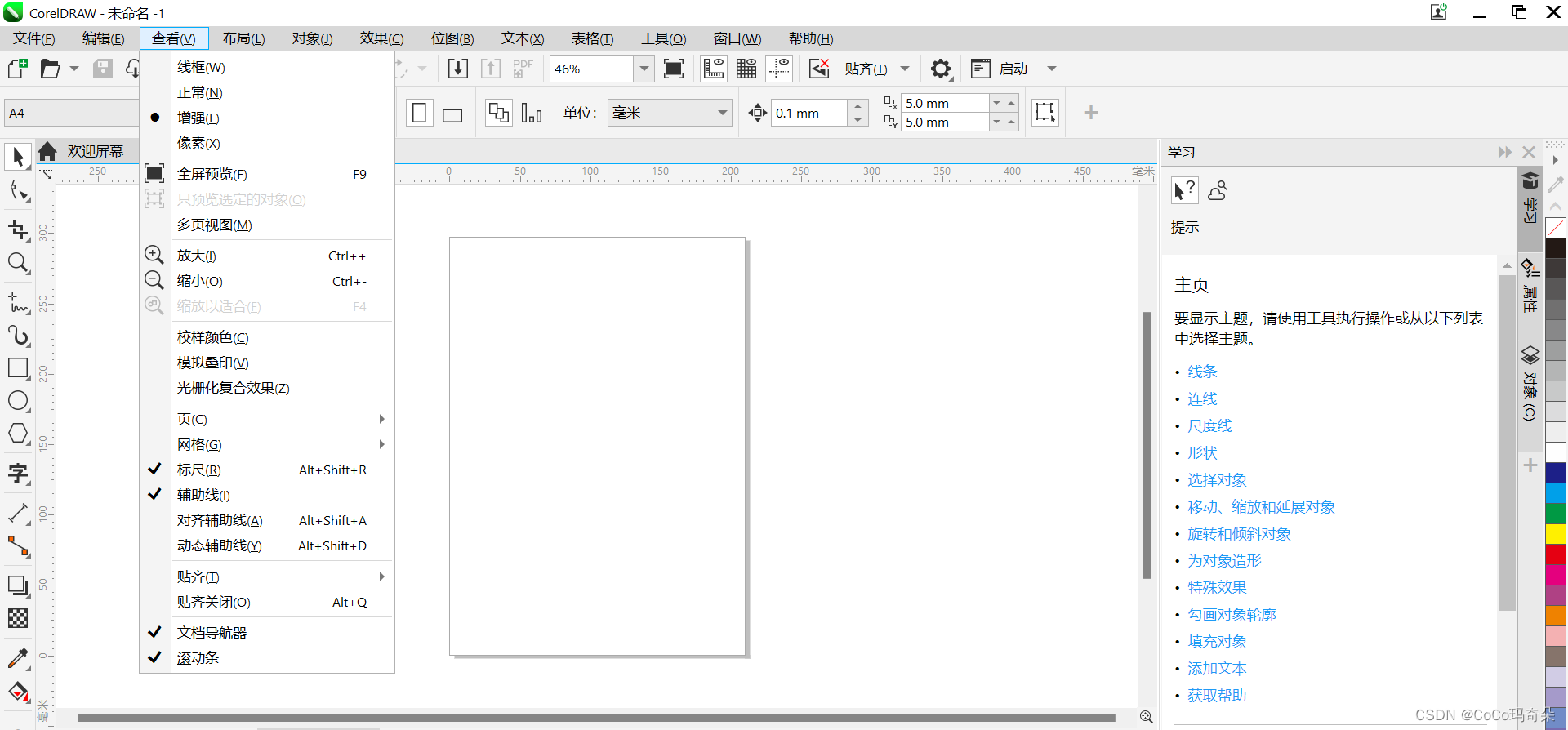1568x730 pixels.
Task: Select the Color Eyedropper tool
Action: coord(18,657)
